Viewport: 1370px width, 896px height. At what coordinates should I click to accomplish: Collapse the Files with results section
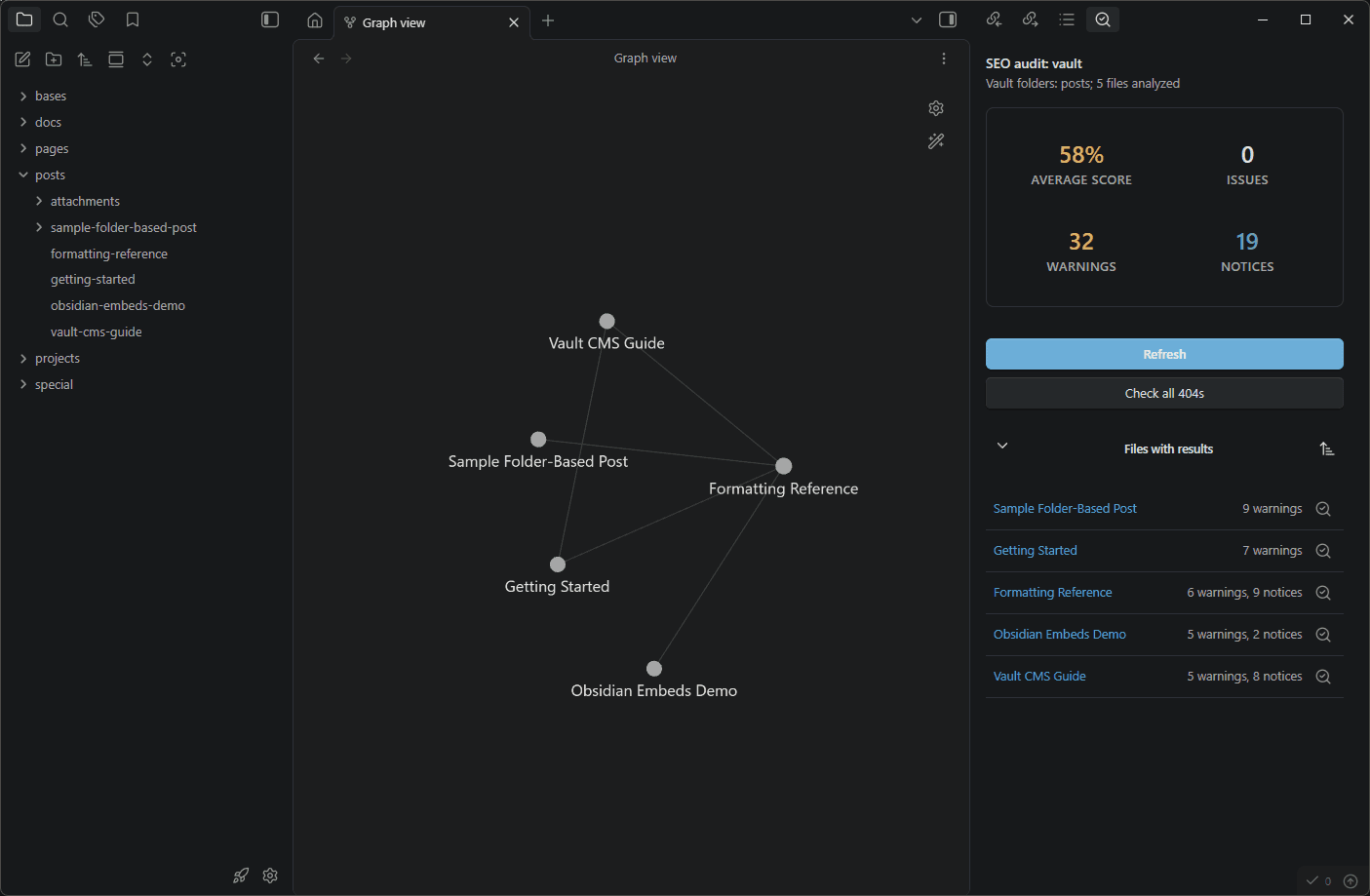1001,445
